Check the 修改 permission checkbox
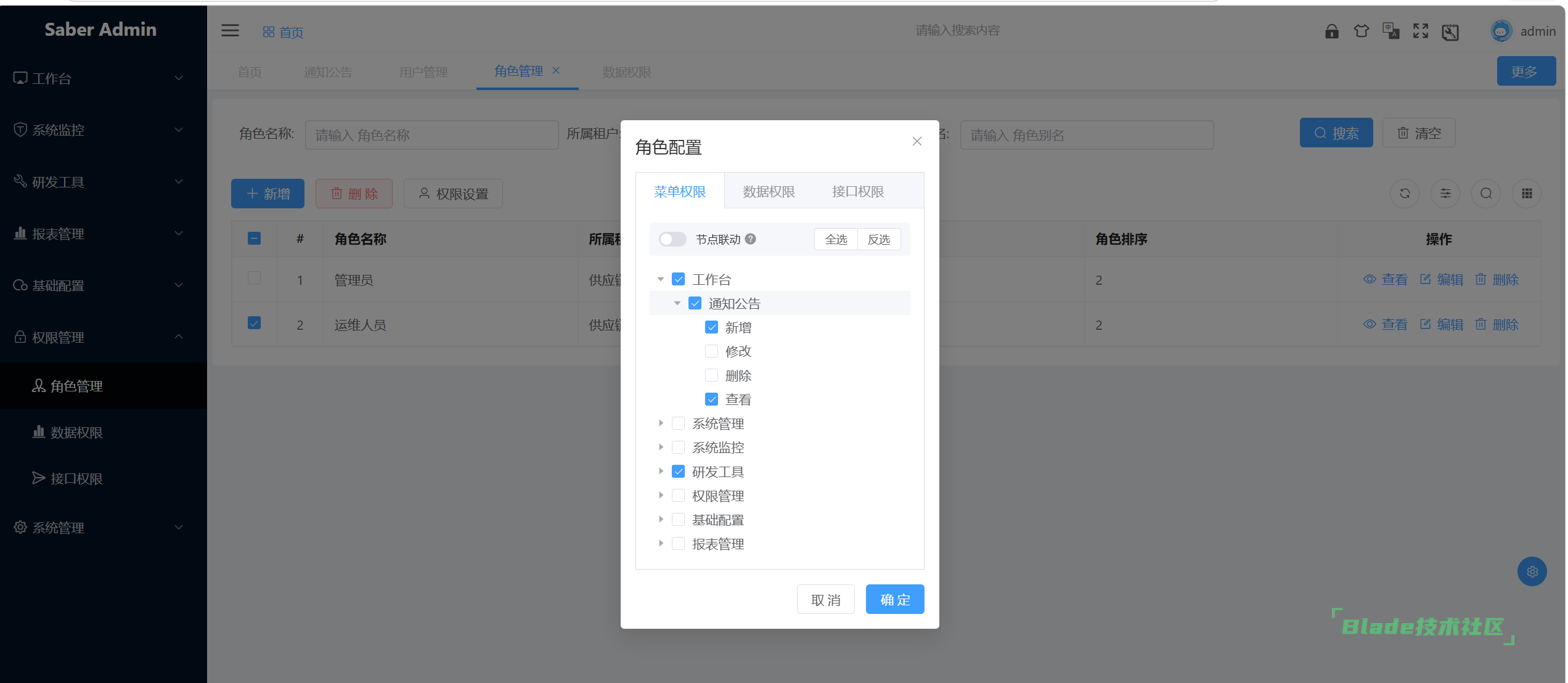This screenshot has height=683, width=1568. pyautogui.click(x=711, y=351)
